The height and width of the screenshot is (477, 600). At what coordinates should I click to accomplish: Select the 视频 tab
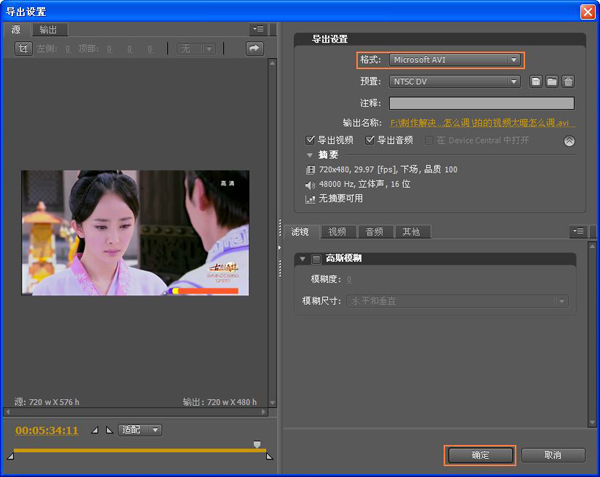click(x=337, y=232)
